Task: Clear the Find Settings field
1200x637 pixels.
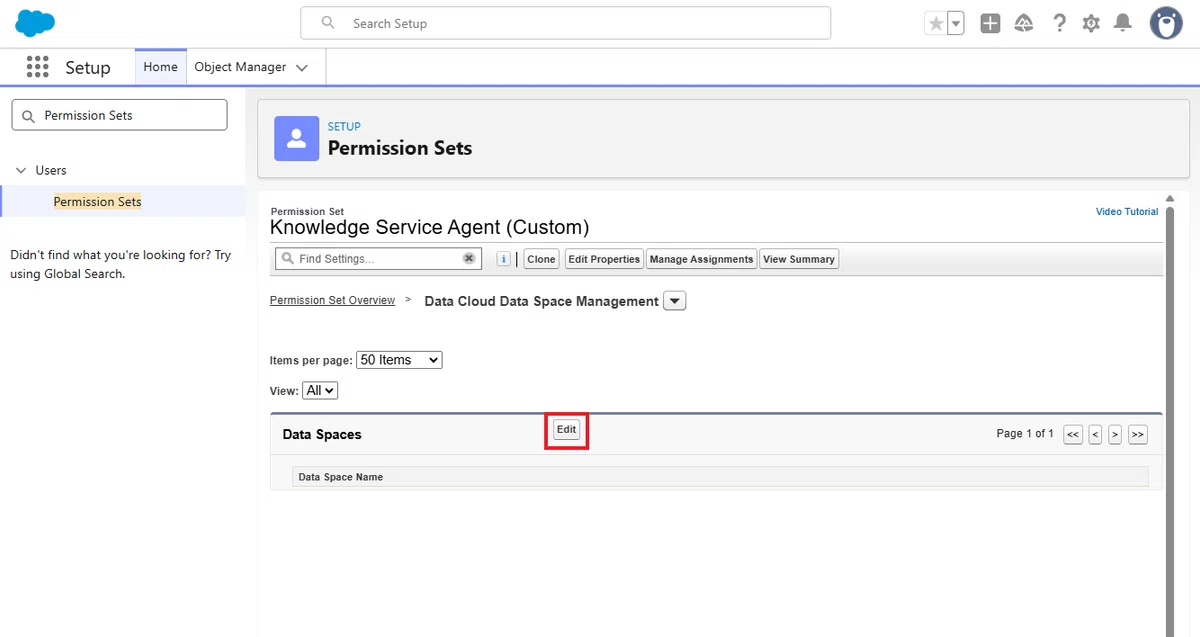Action: (x=468, y=258)
